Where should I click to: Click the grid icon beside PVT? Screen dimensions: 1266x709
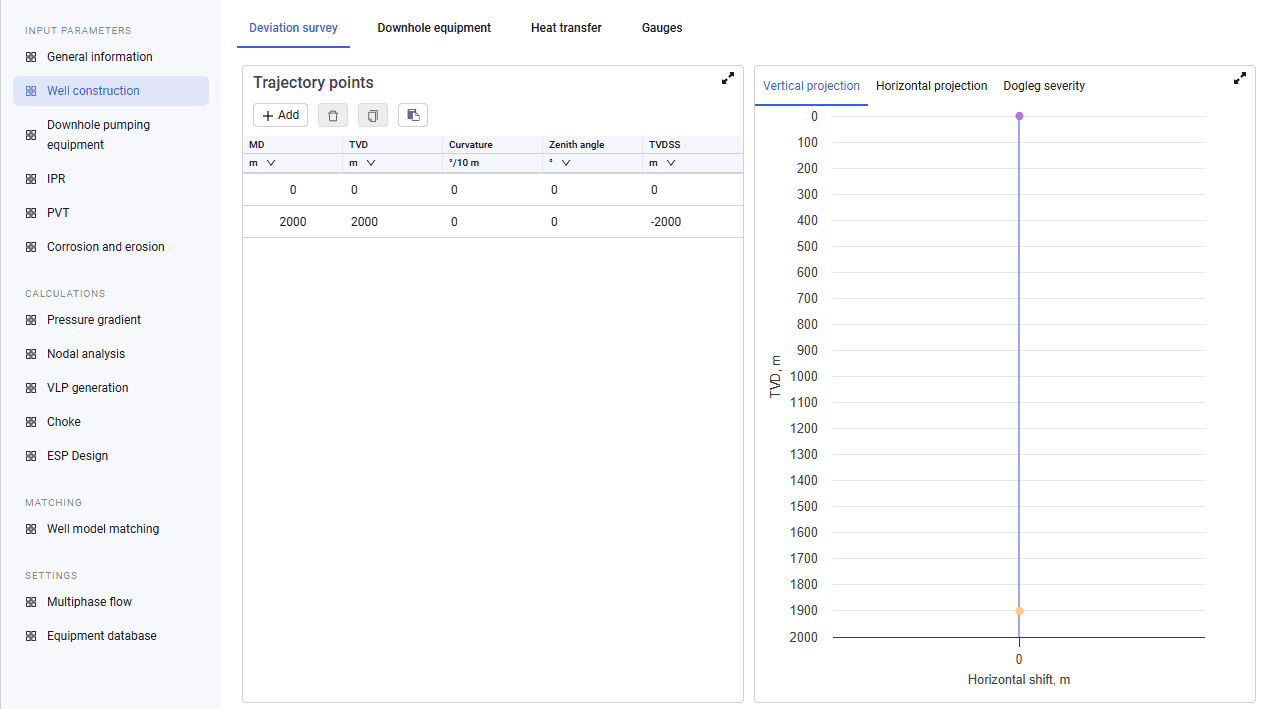click(31, 213)
